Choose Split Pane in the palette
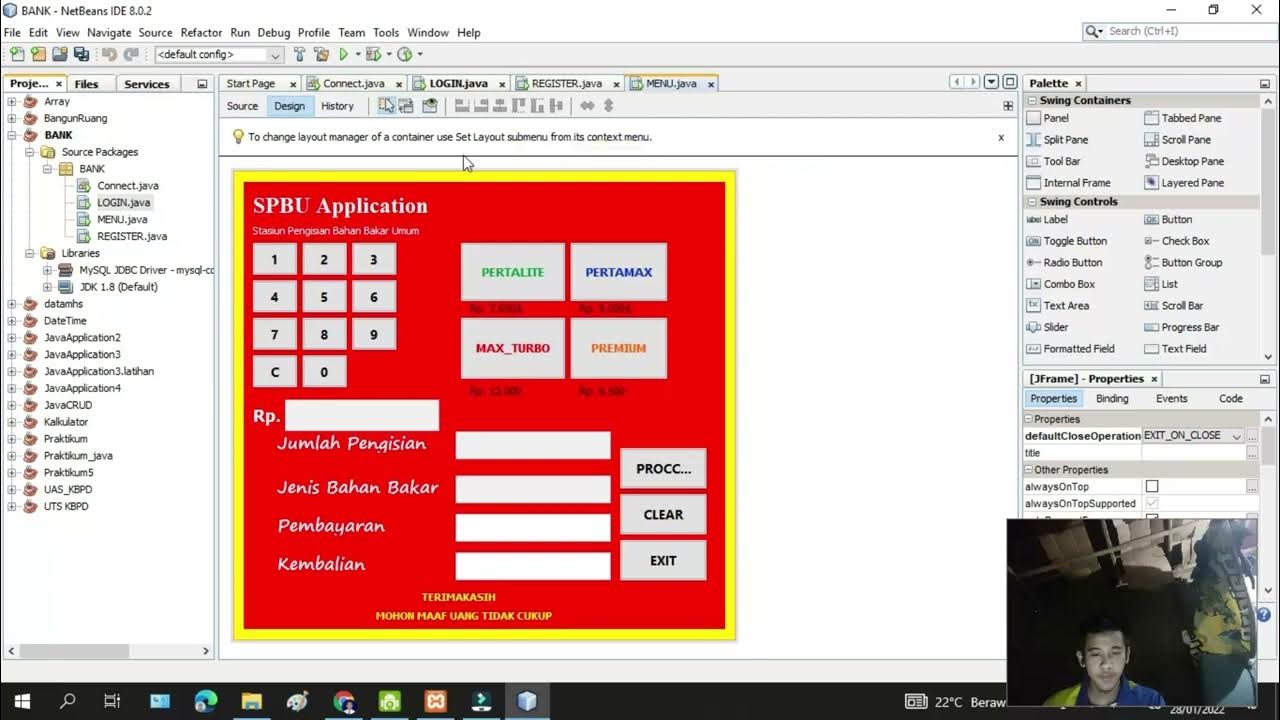This screenshot has width=1280, height=720. click(1057, 140)
